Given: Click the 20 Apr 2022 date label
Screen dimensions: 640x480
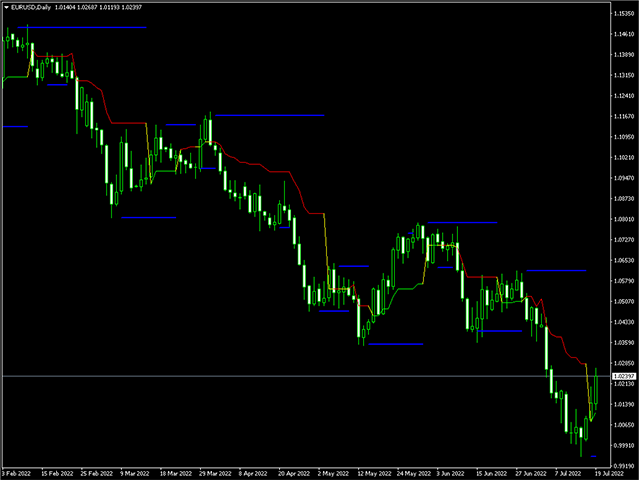Looking at the screenshot, I should pos(294,474).
